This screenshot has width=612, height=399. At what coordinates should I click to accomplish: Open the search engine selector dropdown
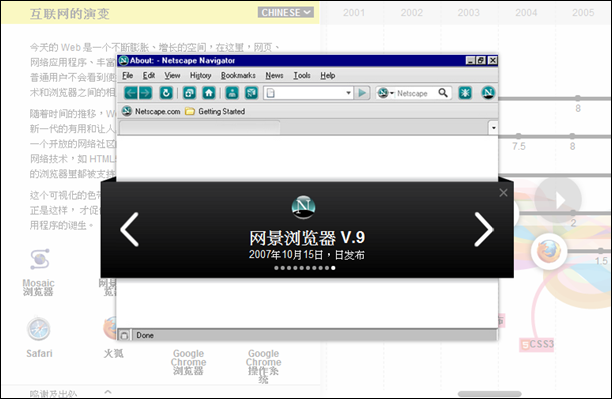click(386, 93)
